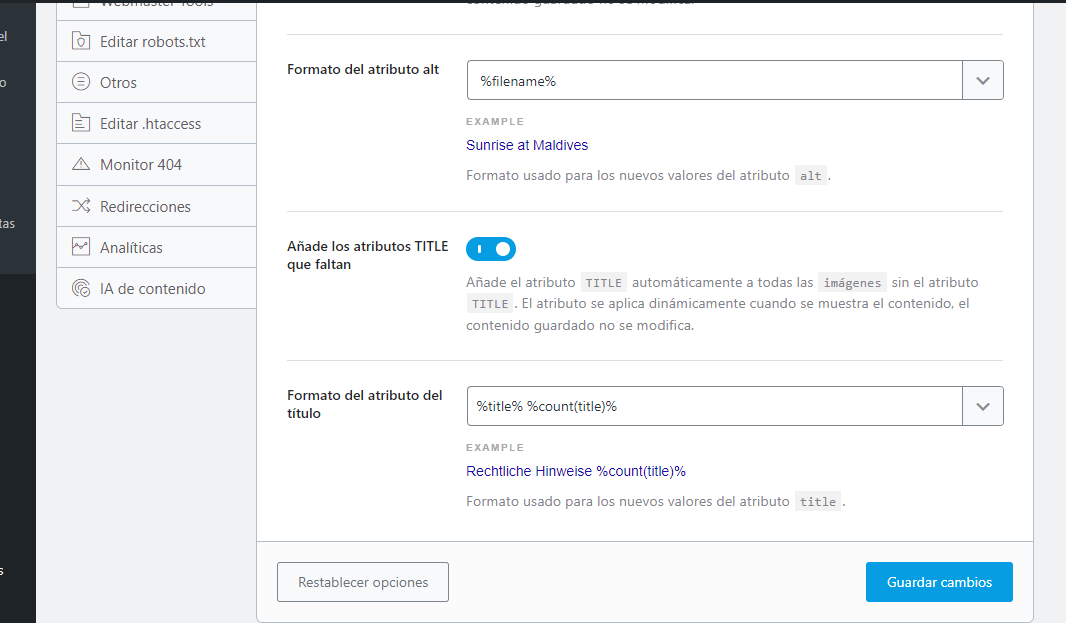Screen dimensions: 1066x623
Task: Click the Editar robots.txt file icon
Action: [x=81, y=41]
